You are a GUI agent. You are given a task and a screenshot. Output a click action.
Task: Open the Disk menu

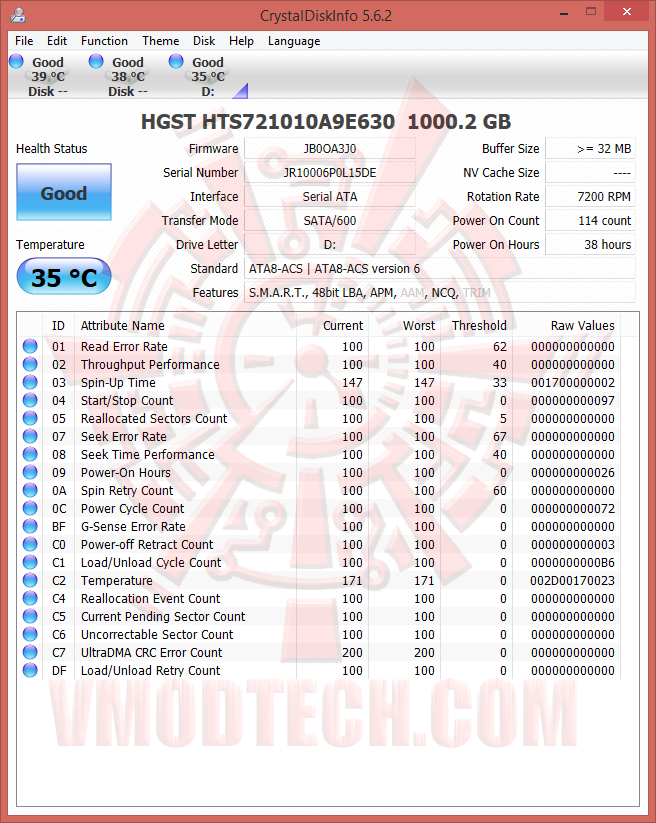tap(204, 41)
